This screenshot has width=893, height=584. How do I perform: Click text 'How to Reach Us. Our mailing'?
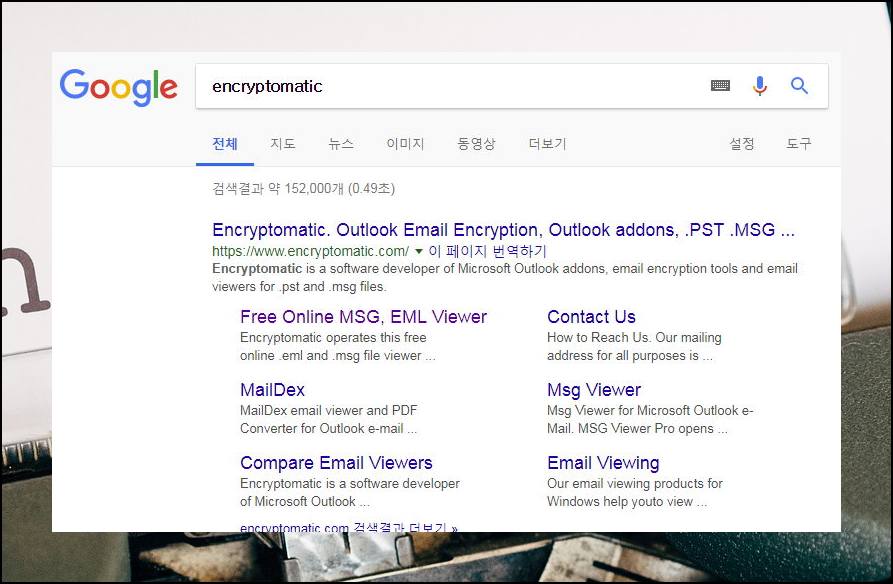(634, 337)
